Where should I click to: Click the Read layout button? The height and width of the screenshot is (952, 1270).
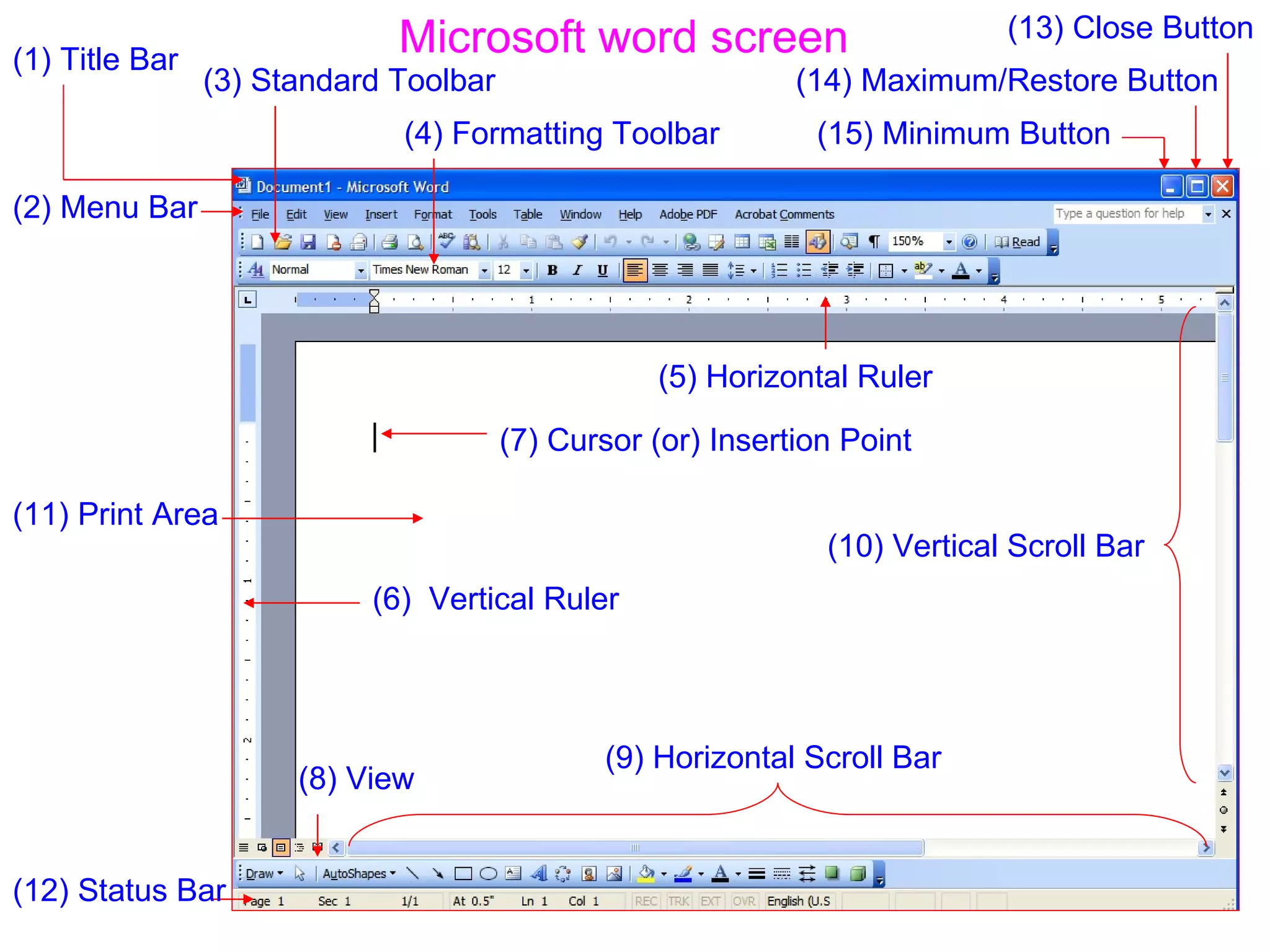click(x=1018, y=242)
